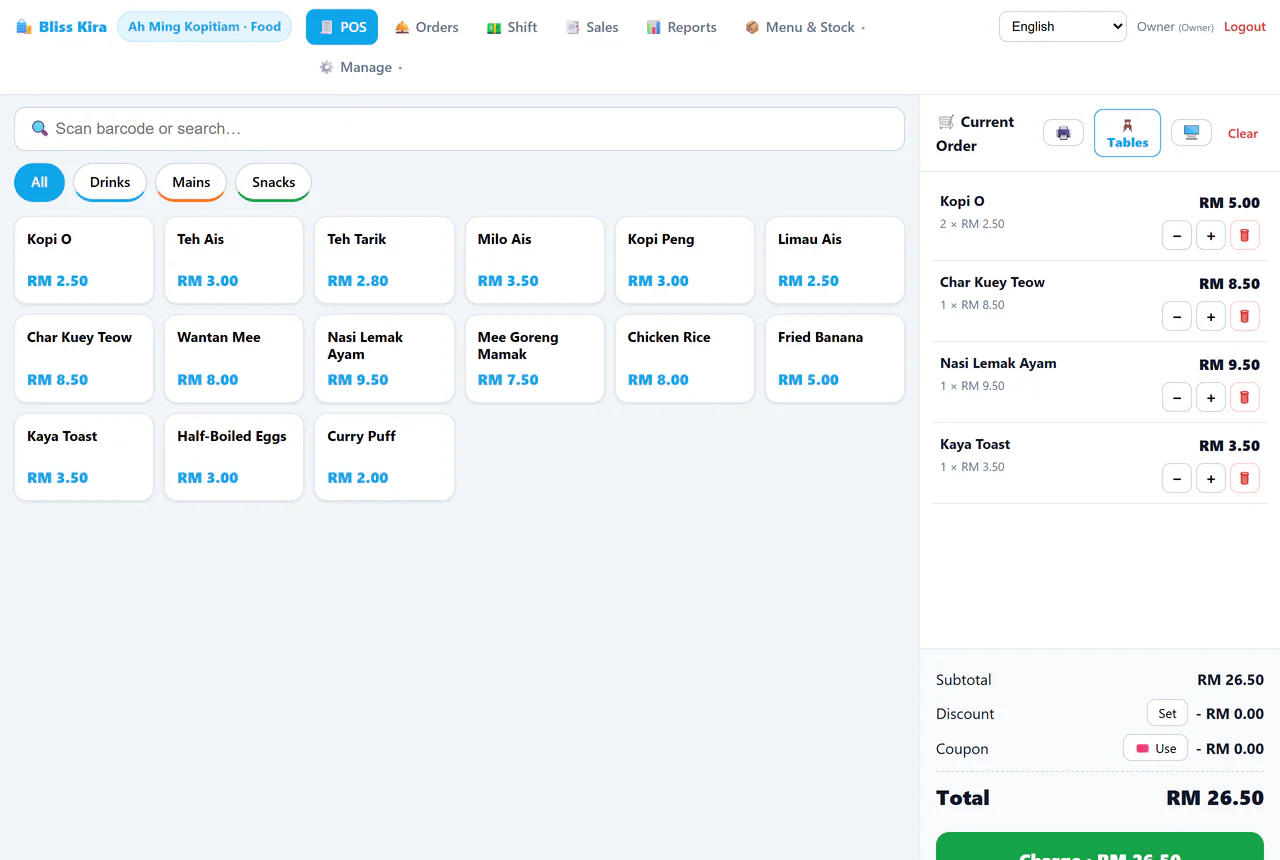Open the Orders page
Viewport: 1280px width, 860px height.
point(426,27)
